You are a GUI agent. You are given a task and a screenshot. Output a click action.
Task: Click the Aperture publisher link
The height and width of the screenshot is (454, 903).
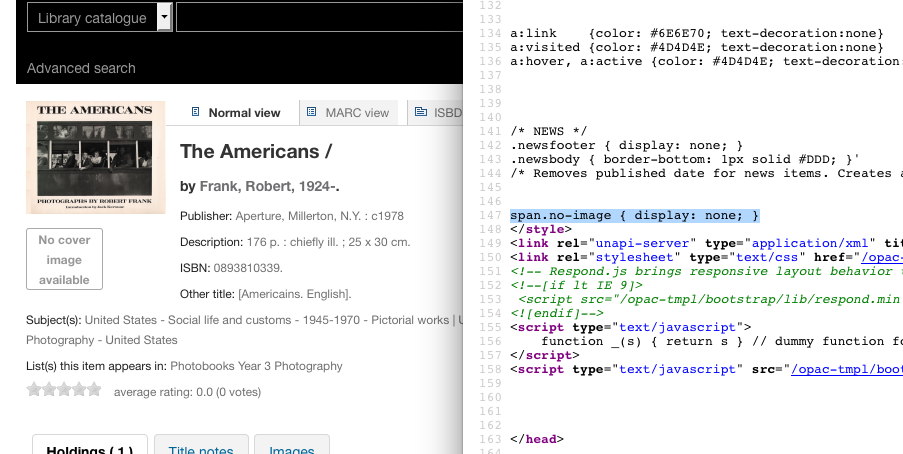pyautogui.click(x=261, y=215)
